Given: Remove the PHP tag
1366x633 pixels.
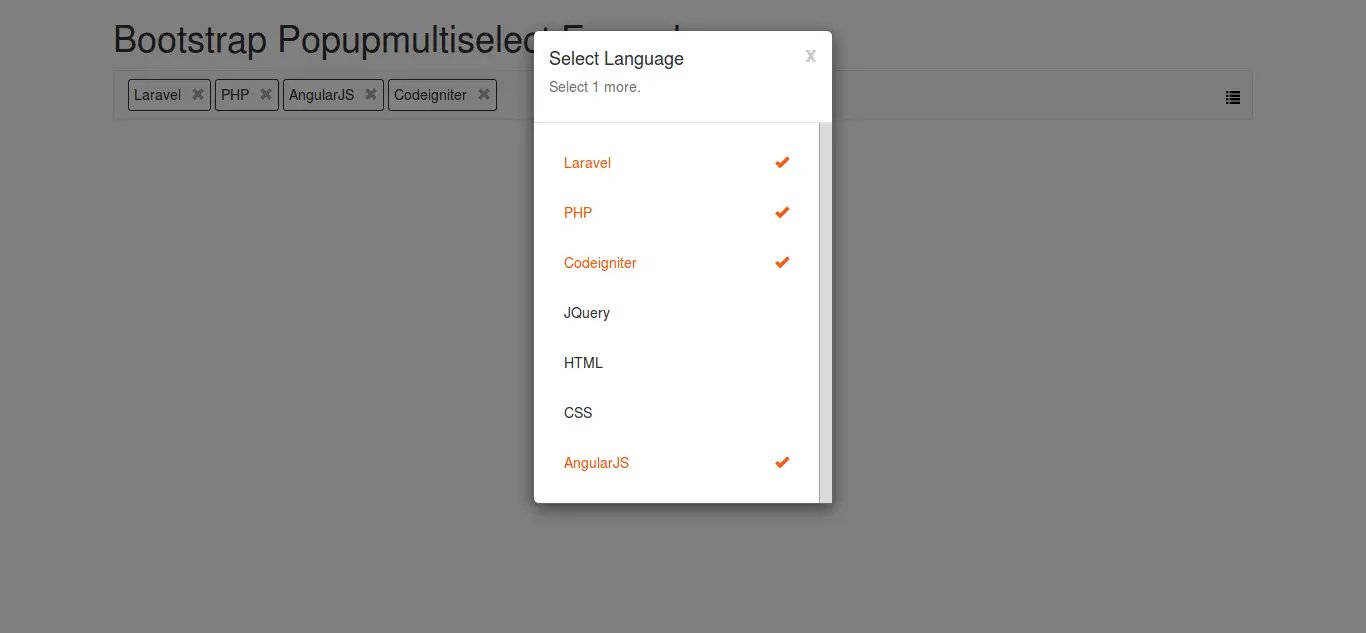Looking at the screenshot, I should pos(265,94).
